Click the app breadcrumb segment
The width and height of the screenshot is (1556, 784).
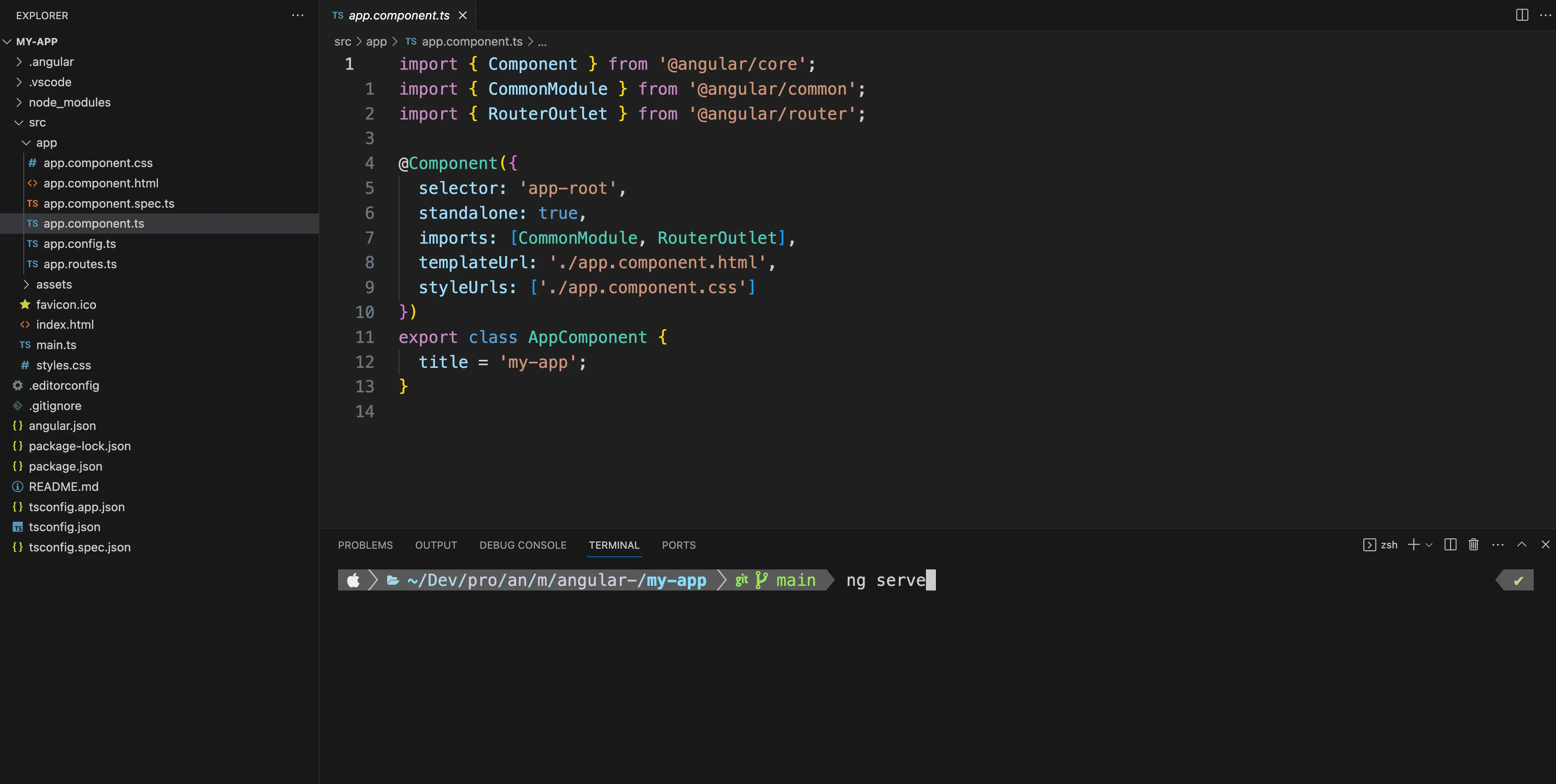[x=376, y=42]
